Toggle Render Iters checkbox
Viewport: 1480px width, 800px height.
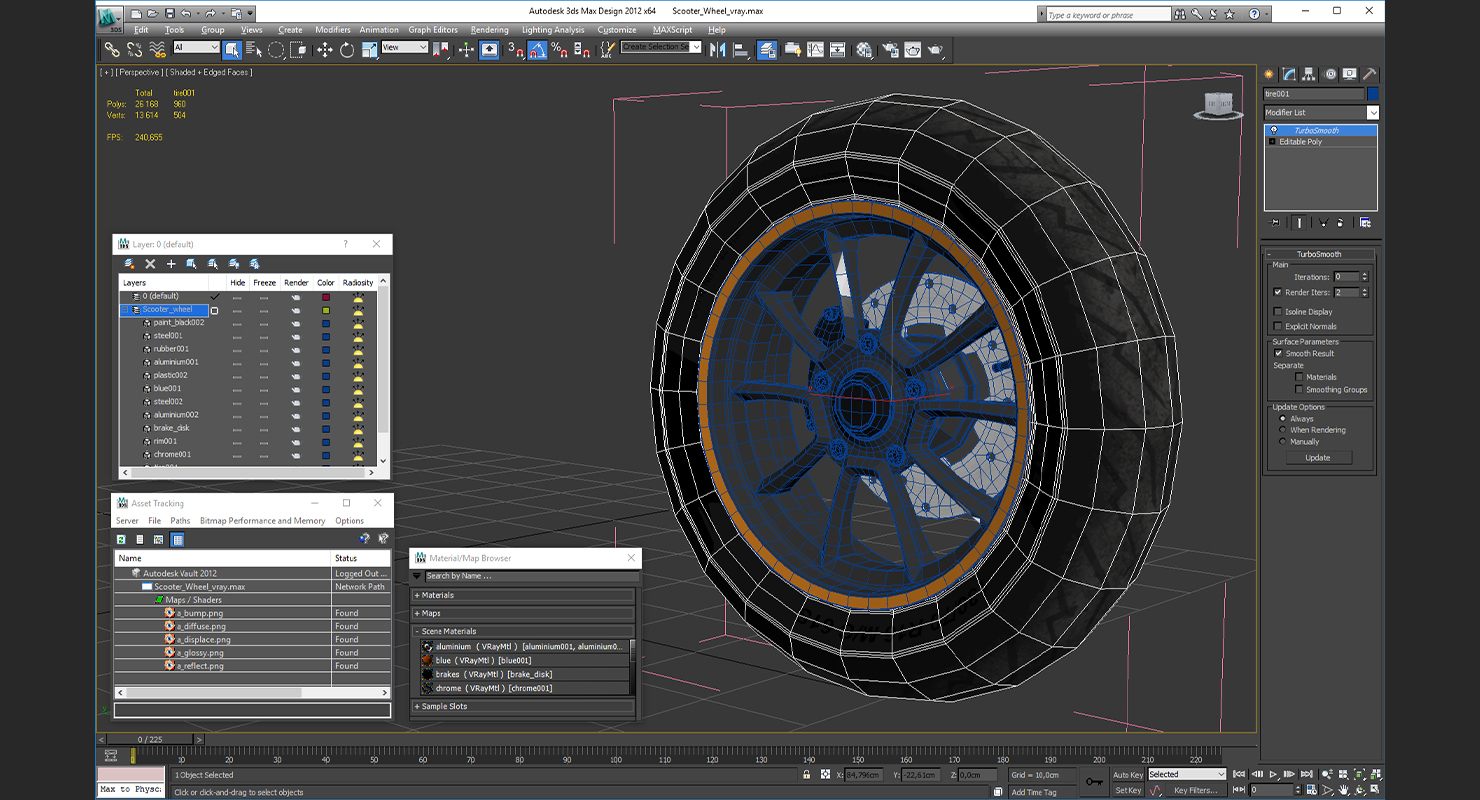point(1278,293)
